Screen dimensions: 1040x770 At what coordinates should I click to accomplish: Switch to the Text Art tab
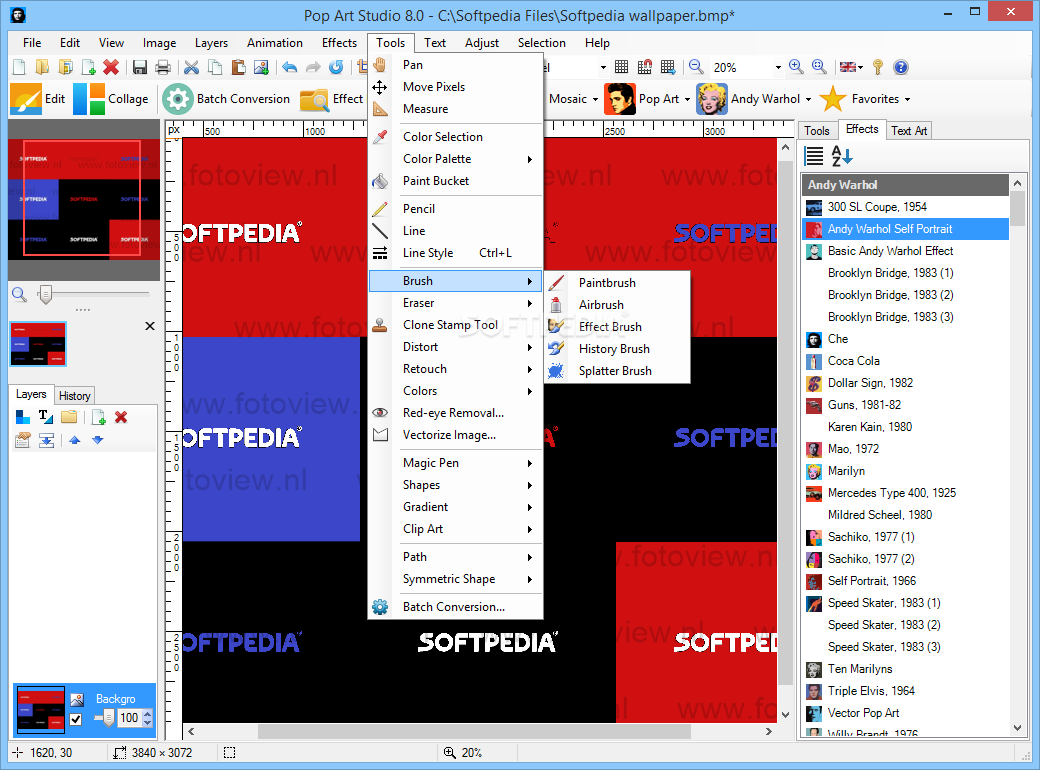[x=909, y=131]
